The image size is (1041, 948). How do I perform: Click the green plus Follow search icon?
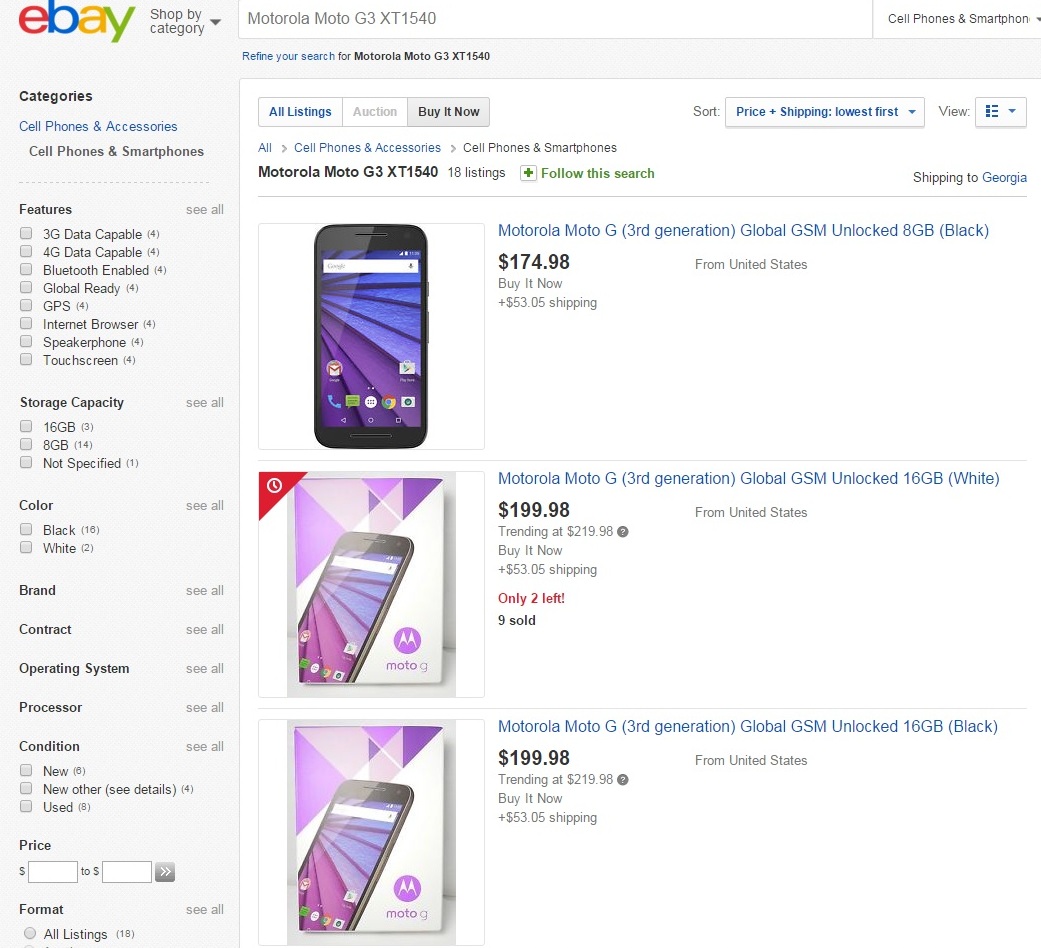click(x=529, y=173)
